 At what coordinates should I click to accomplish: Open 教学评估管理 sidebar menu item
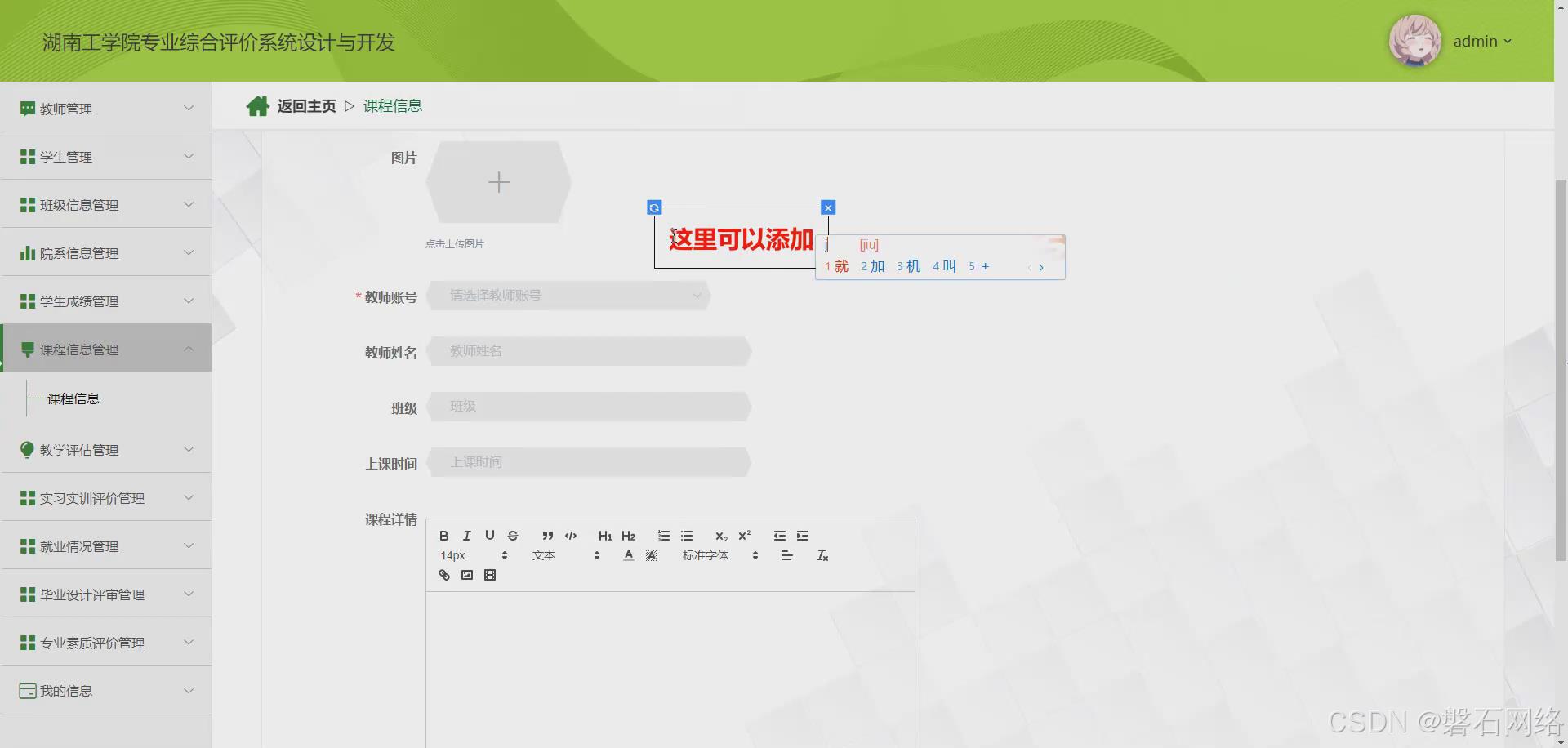point(79,449)
